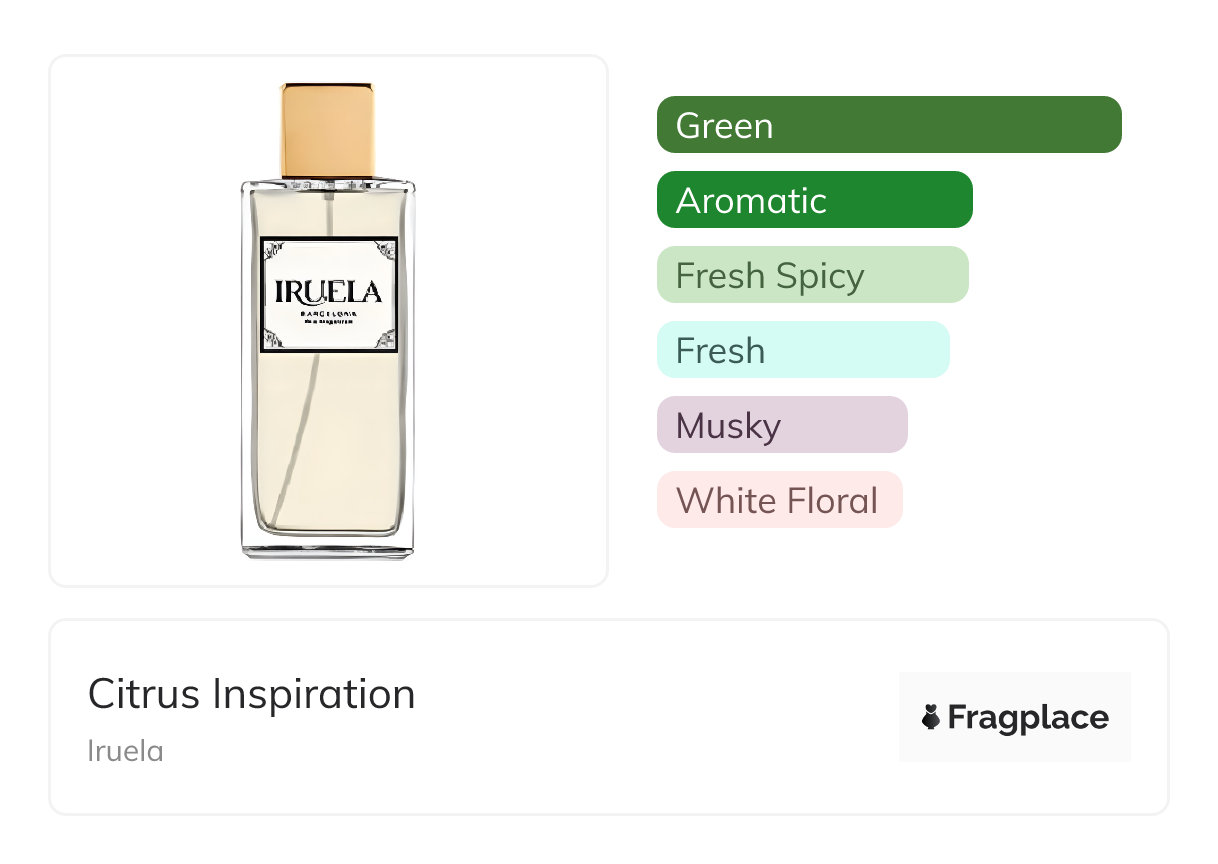Select the White Floral accord bar
The width and height of the screenshot is (1218, 864).
tap(779, 500)
